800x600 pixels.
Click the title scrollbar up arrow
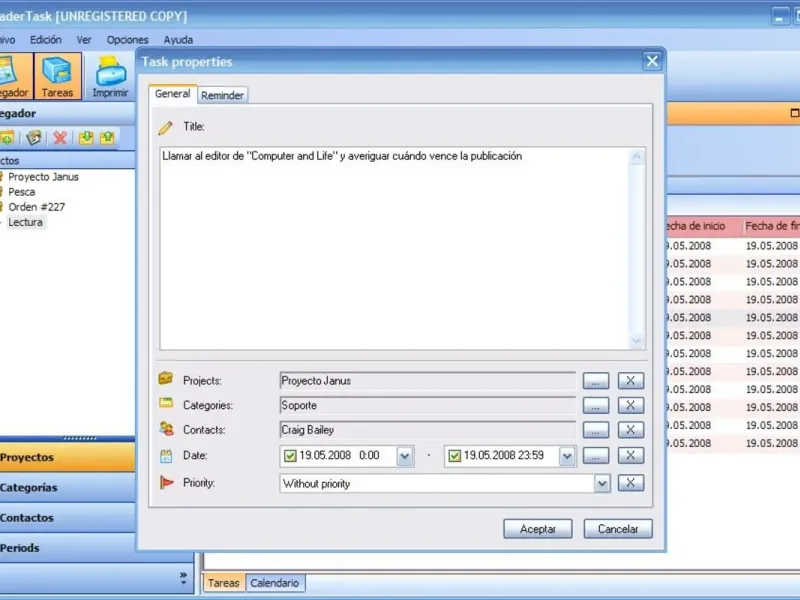(x=637, y=157)
